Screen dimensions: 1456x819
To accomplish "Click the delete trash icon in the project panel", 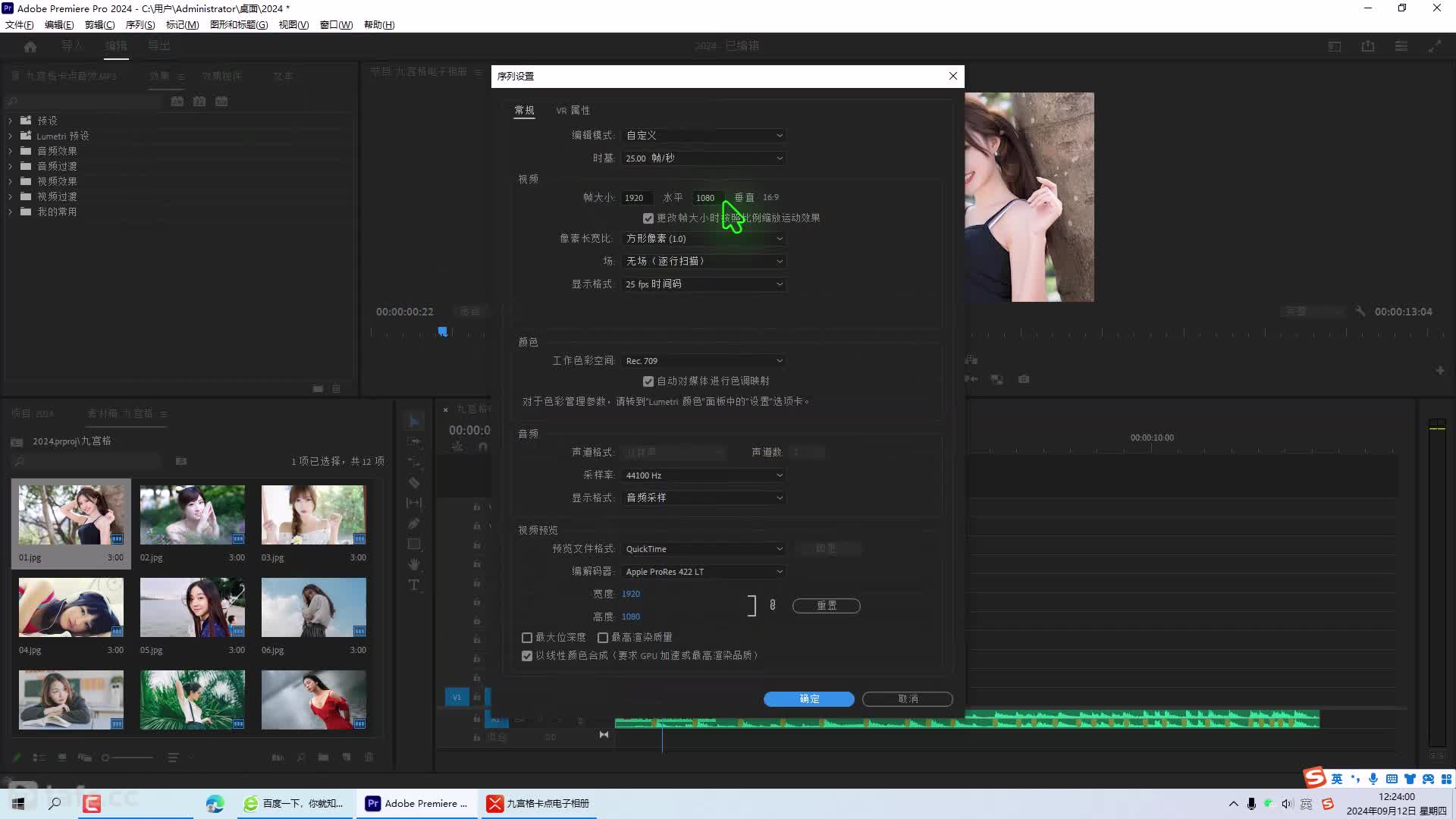I will [369, 757].
